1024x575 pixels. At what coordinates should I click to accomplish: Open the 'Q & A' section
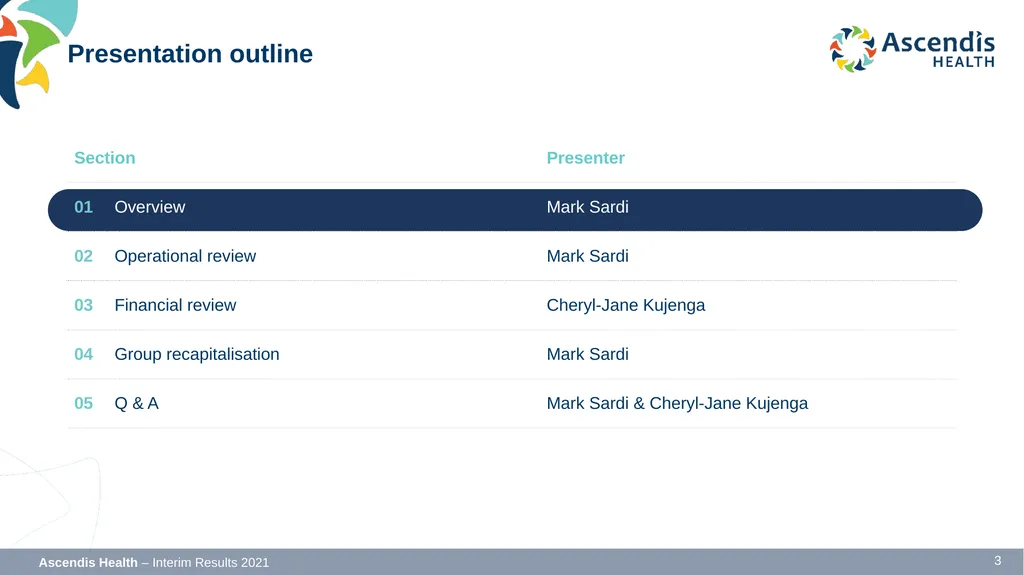click(136, 403)
